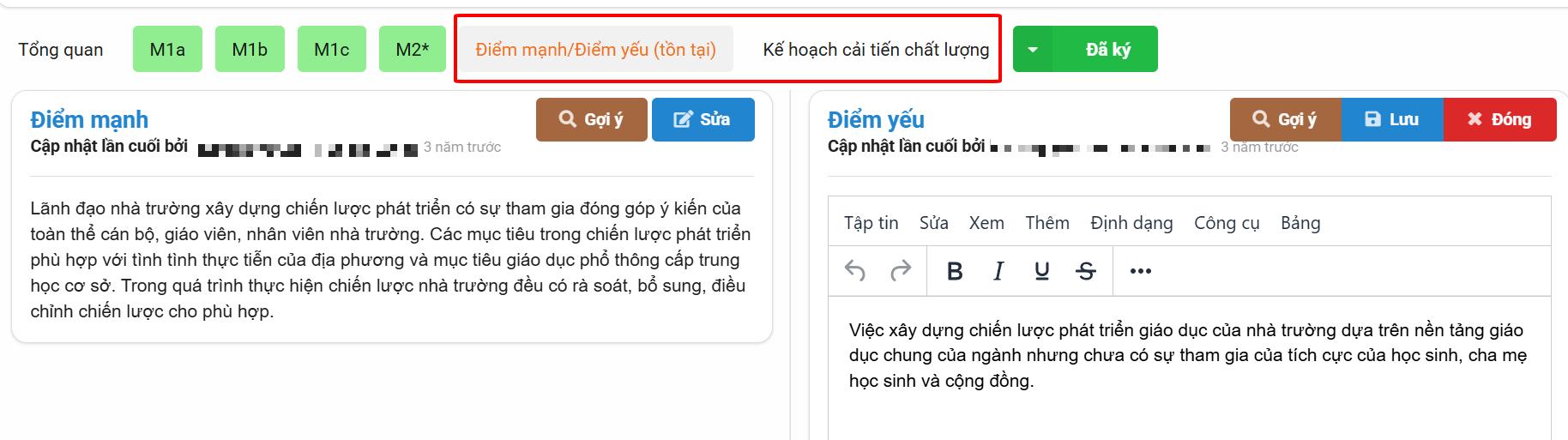Open the Bảng menu in editor
Screen dimensions: 1568x440
point(1300,223)
